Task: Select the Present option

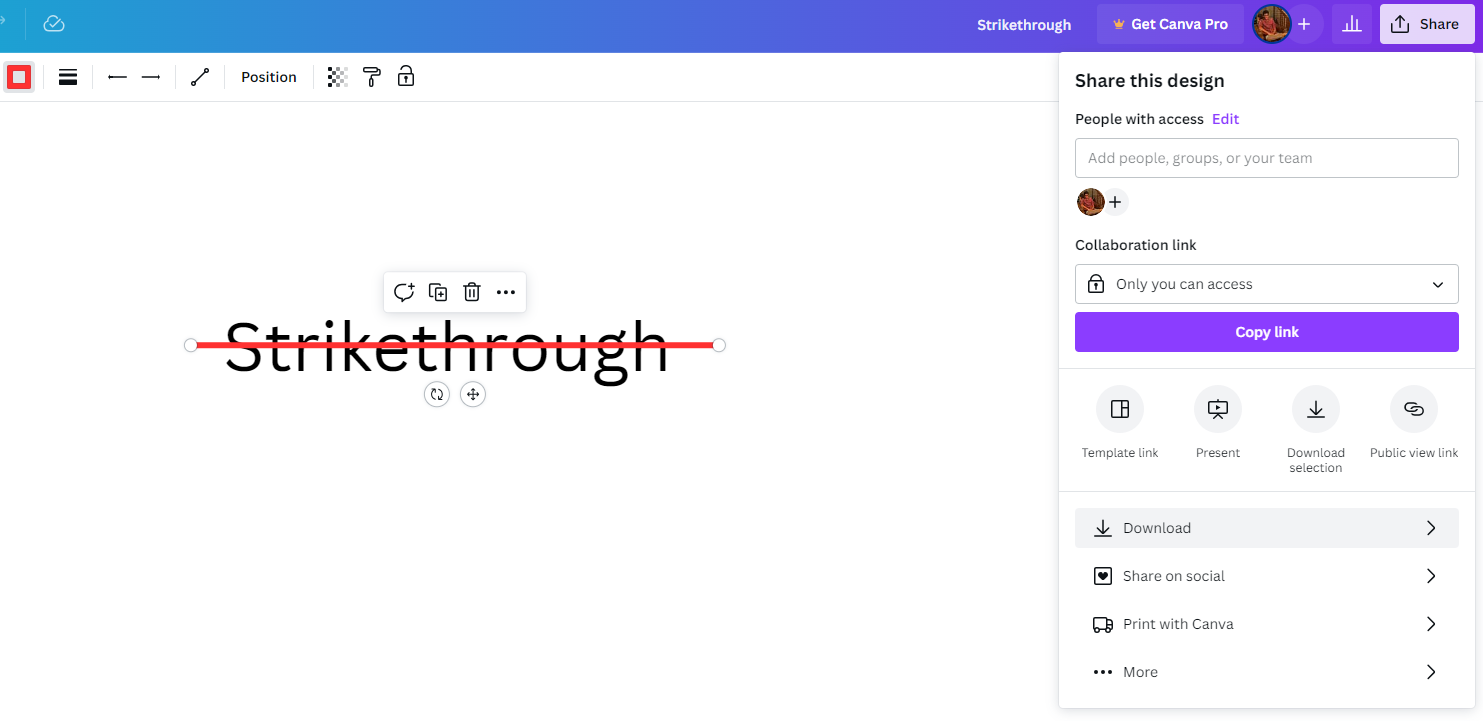Action: [x=1218, y=423]
